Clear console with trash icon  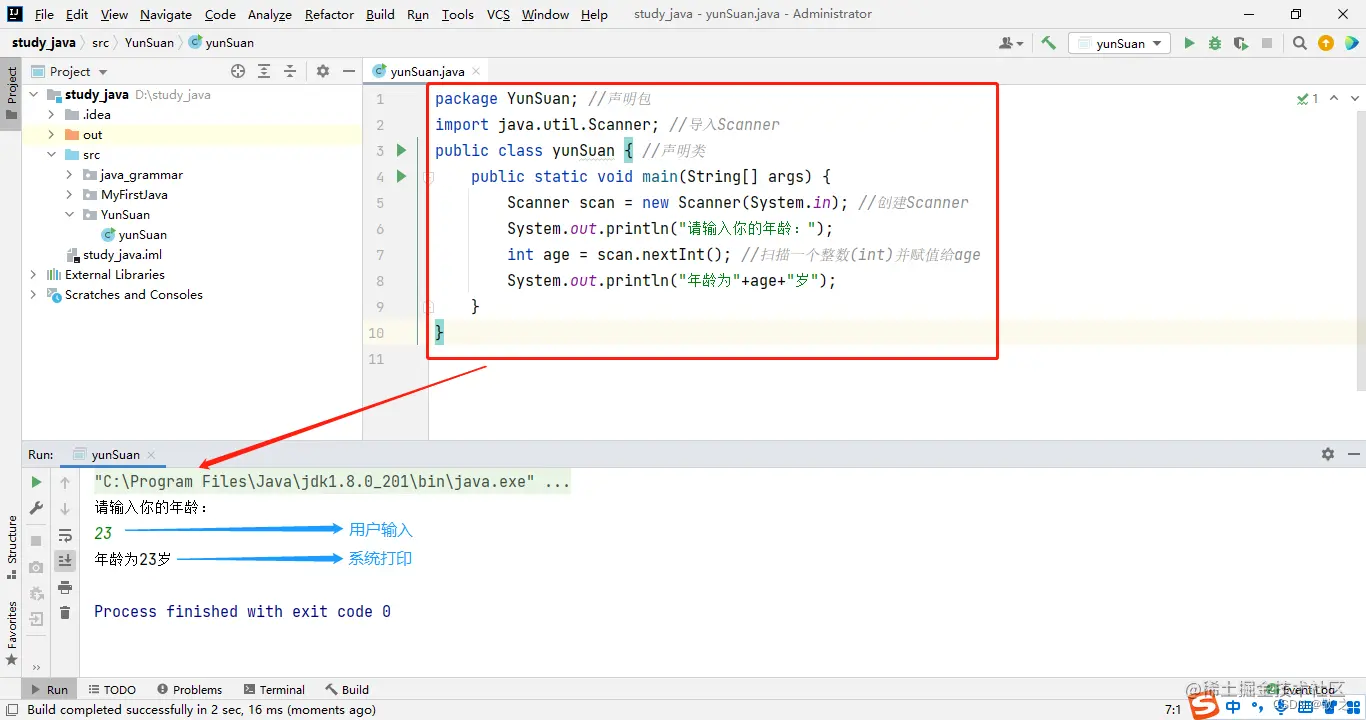65,613
